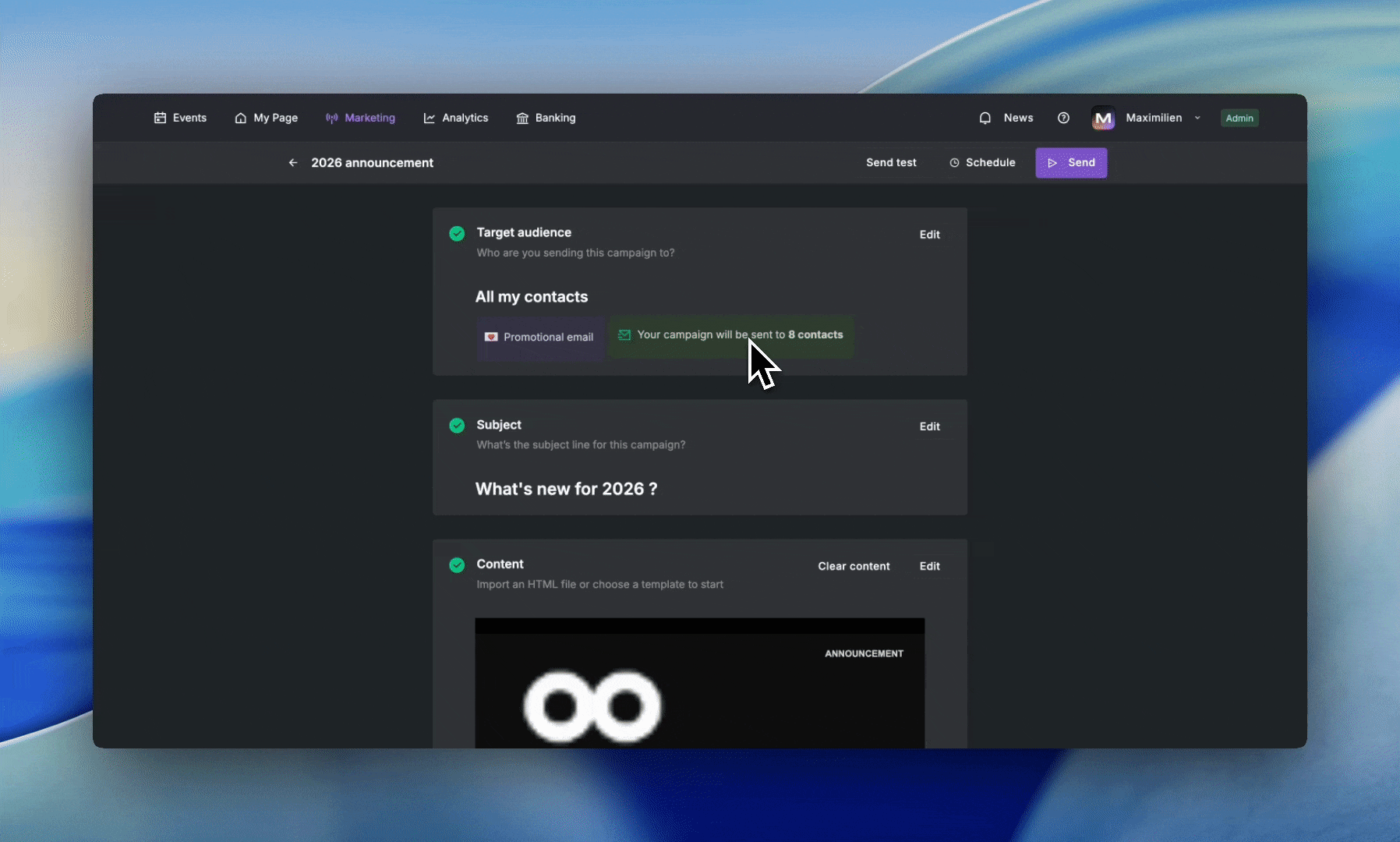This screenshot has height=842, width=1400.
Task: Click the purple Send button
Action: [x=1071, y=162]
